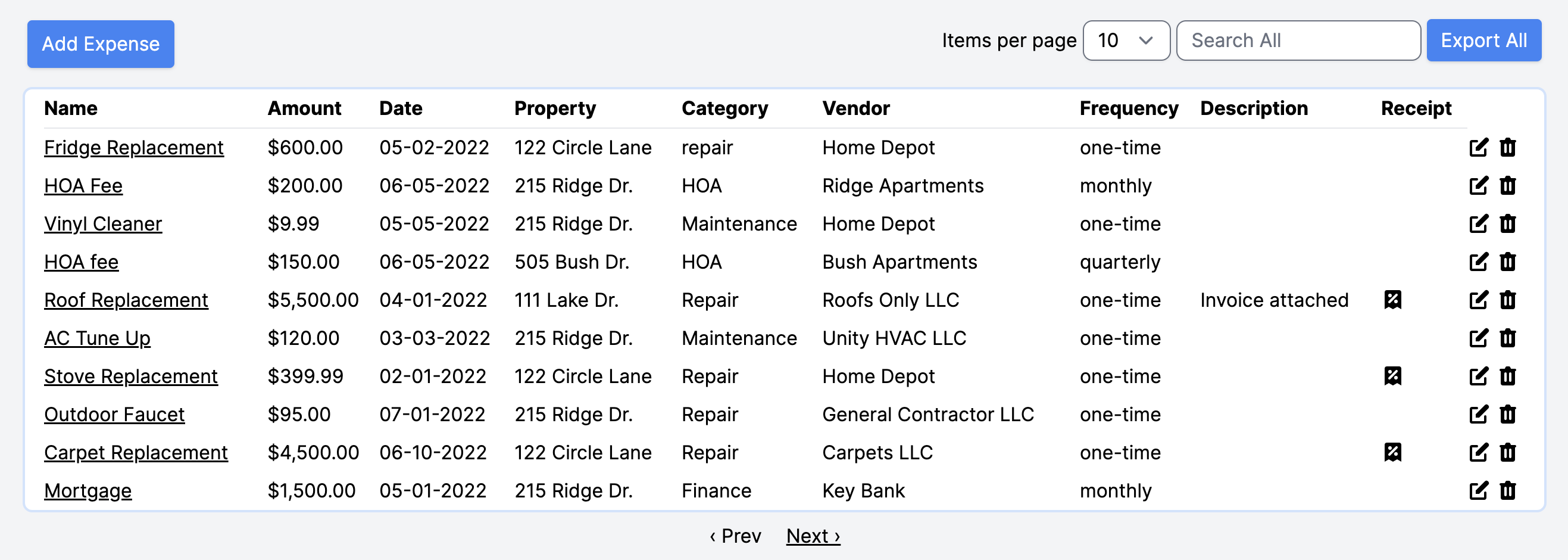This screenshot has height=560, width=1568.
Task: Edit the Outdoor Faucet expense
Action: (x=1478, y=415)
